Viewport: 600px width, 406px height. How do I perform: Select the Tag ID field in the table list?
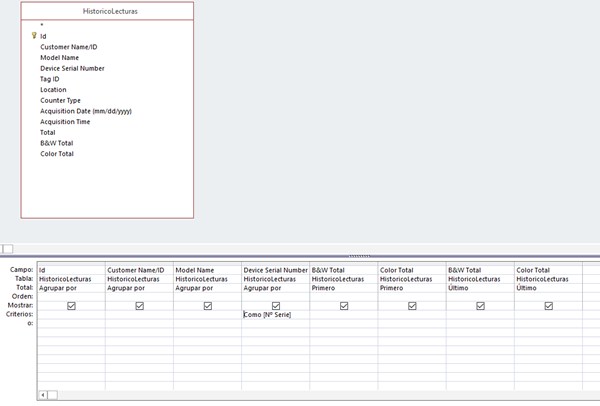pyautogui.click(x=50, y=79)
